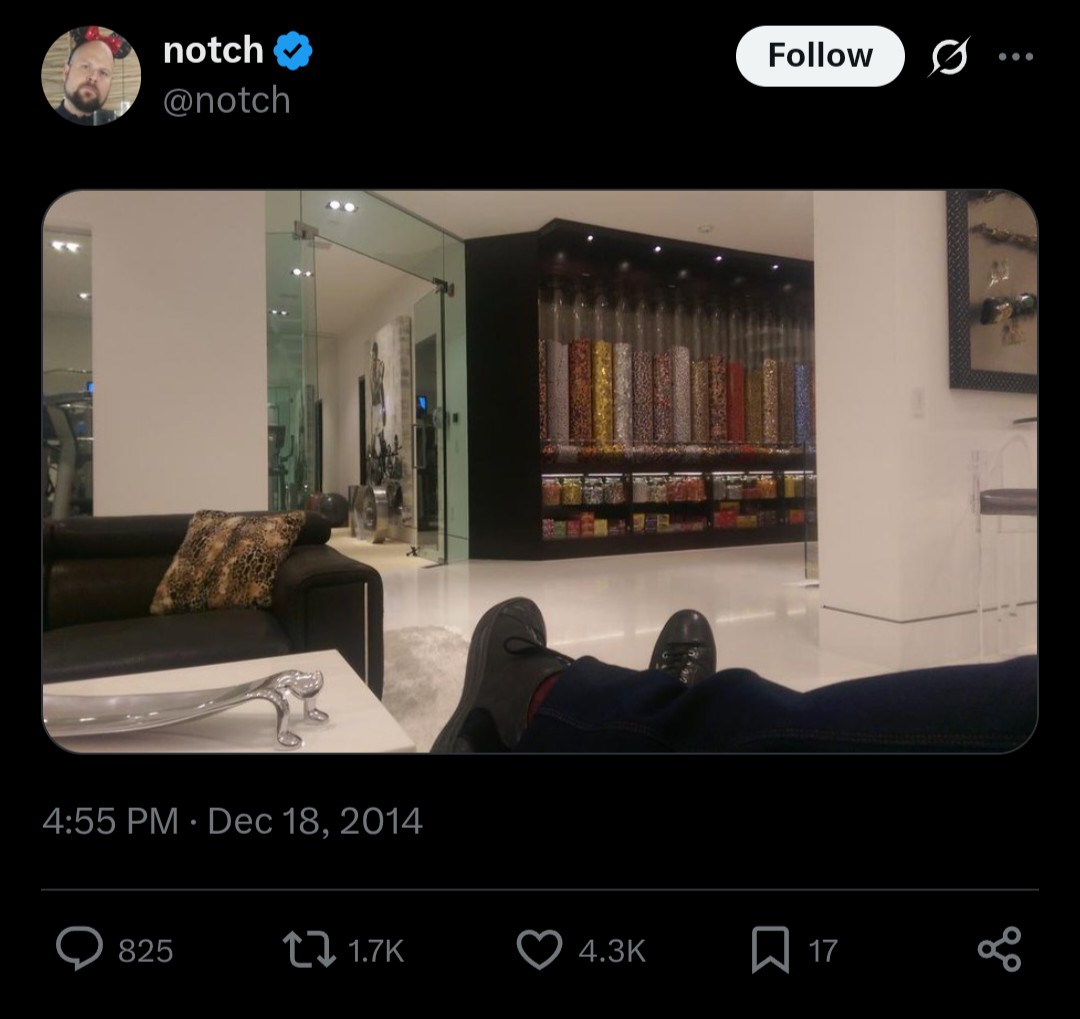Image resolution: width=1080 pixels, height=1019 pixels.
Task: Like the post with the heart icon
Action: pyautogui.click(x=539, y=949)
